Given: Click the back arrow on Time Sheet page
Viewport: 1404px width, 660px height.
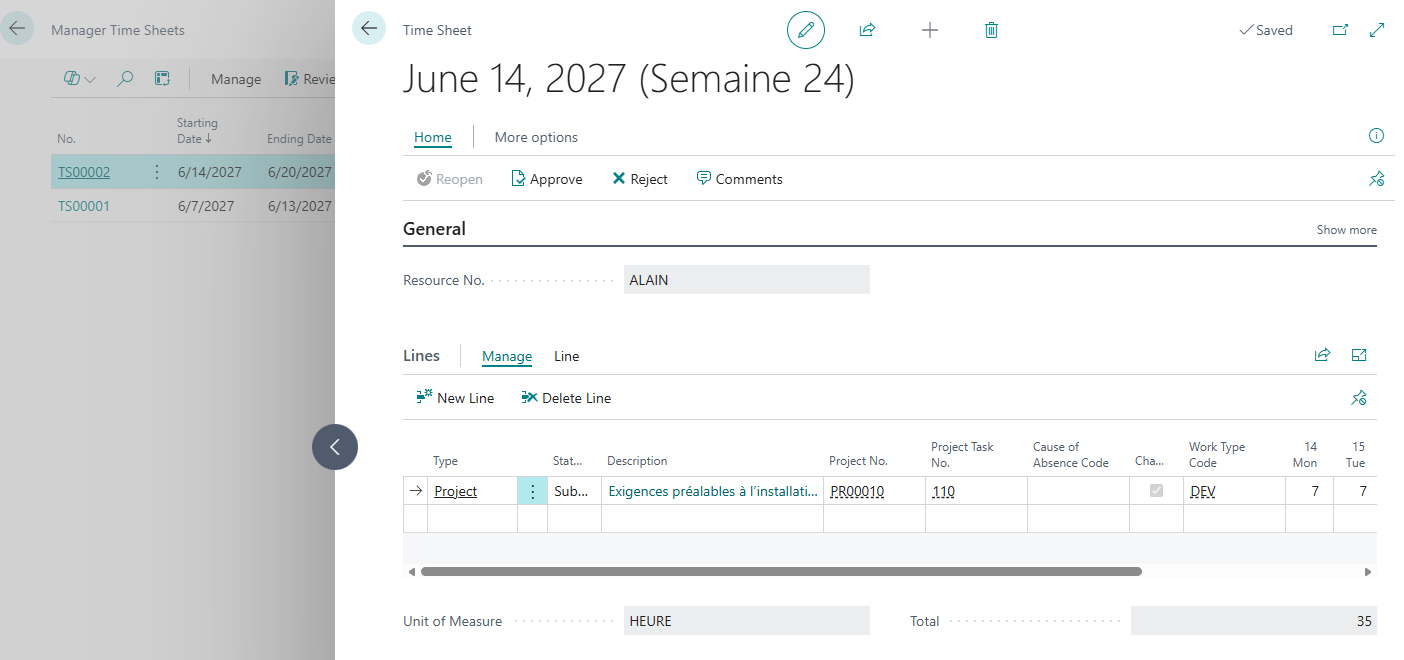Looking at the screenshot, I should pyautogui.click(x=369, y=29).
